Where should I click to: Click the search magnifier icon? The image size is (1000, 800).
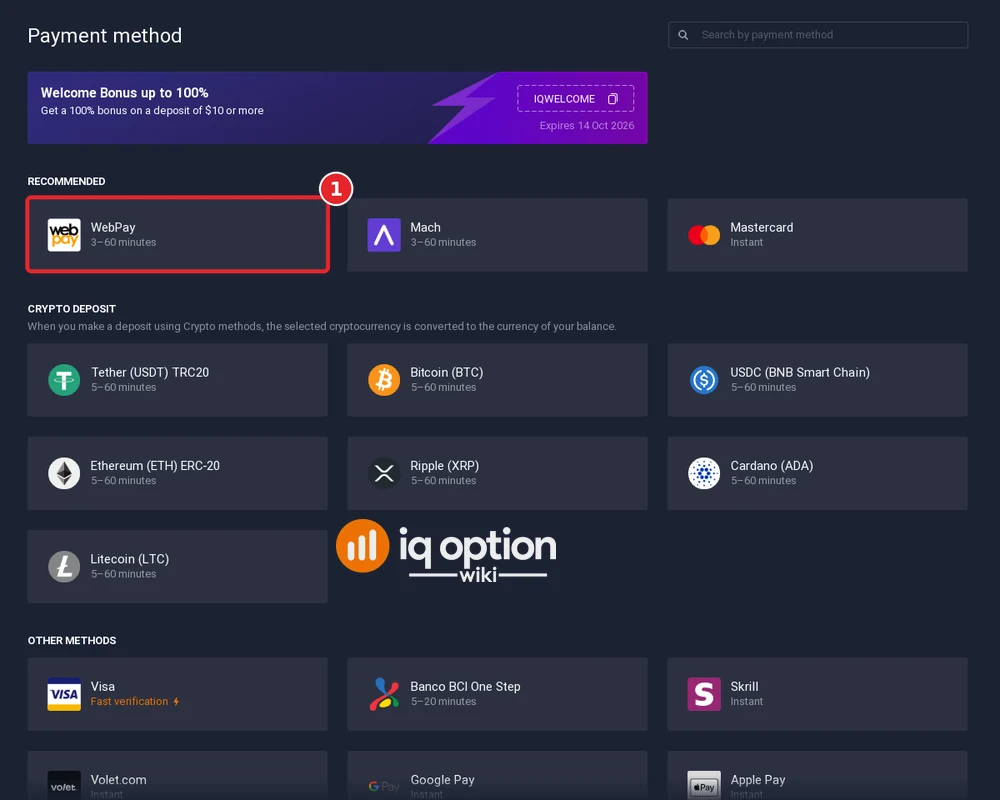click(683, 34)
